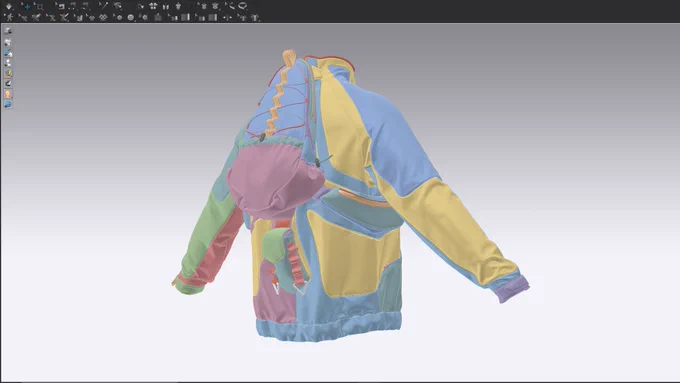680x383 pixels.
Task: Pick the diagonal needle pin tool
Action: tap(104, 6)
